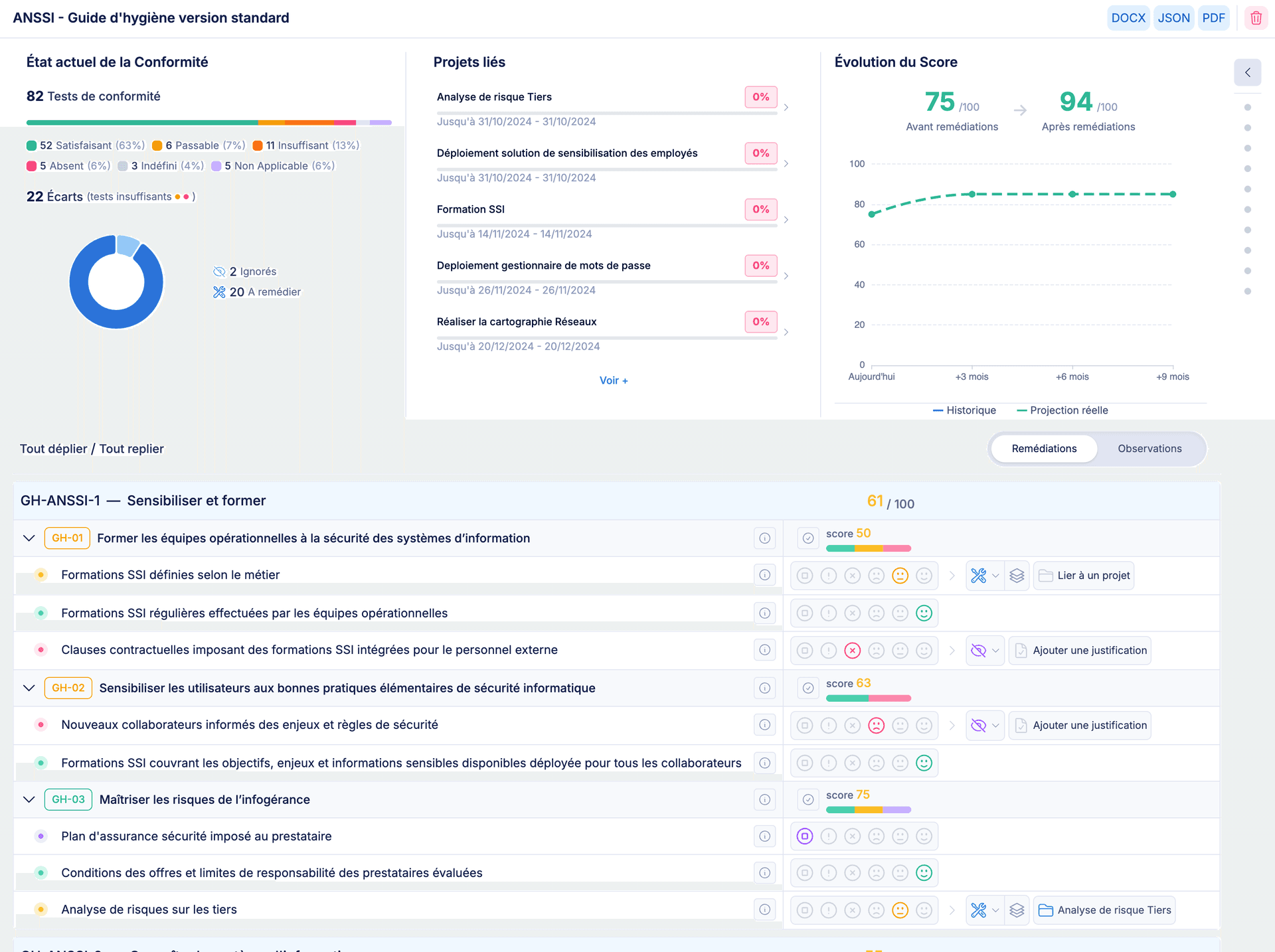
Task: Select green satisfied face for Nouveaux collaborateurs row
Action: [924, 726]
